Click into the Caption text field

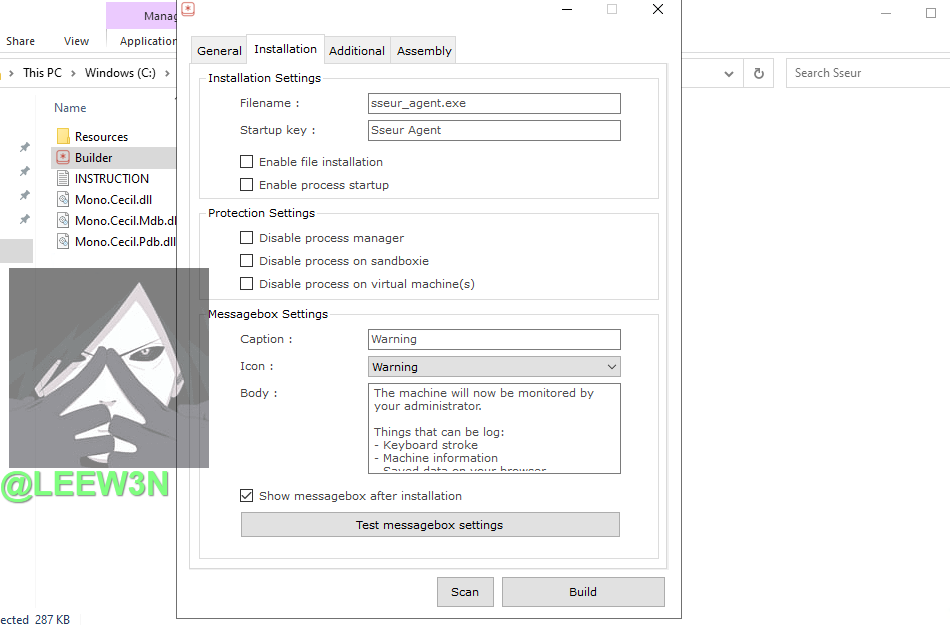[494, 339]
